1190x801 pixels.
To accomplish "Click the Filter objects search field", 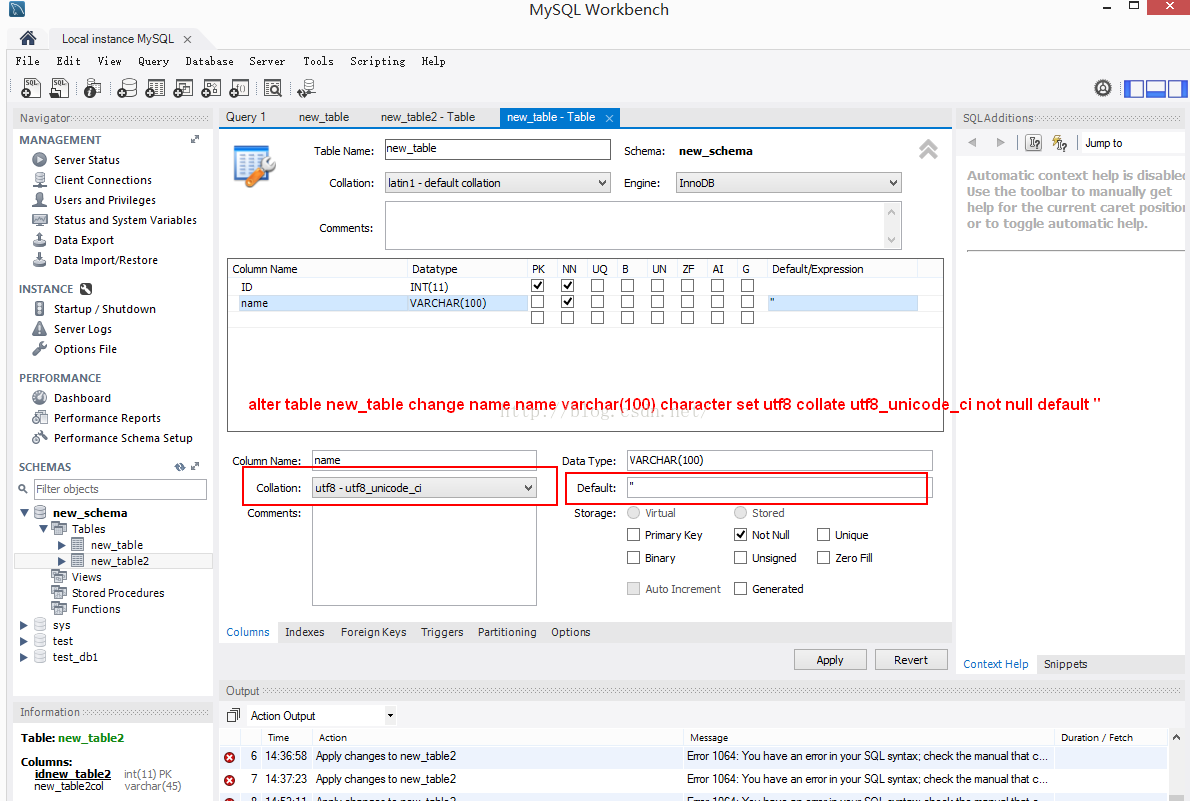I will coord(120,489).
